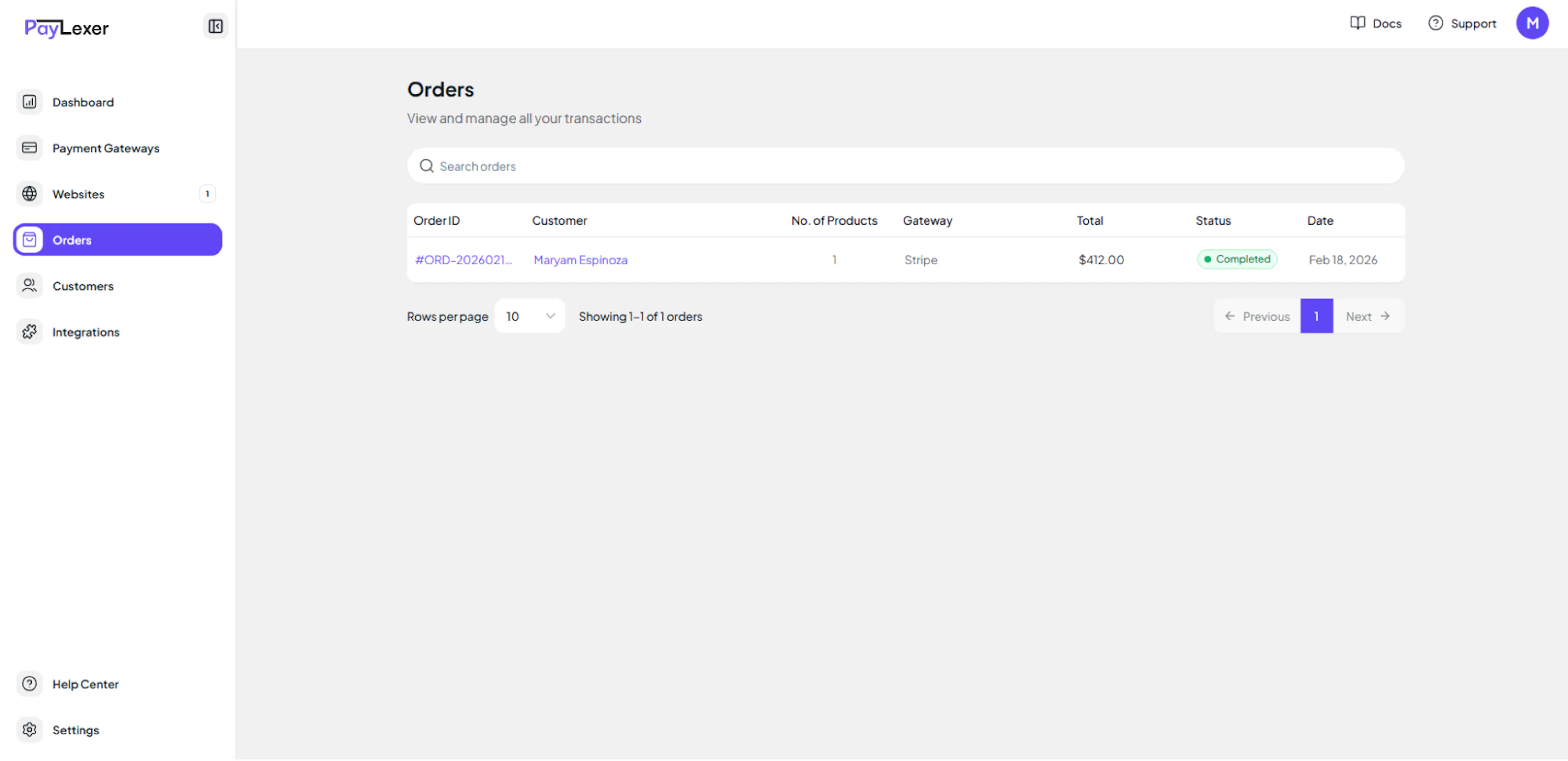Click the Settings gear icon
The width and height of the screenshot is (1568, 761).
[29, 729]
